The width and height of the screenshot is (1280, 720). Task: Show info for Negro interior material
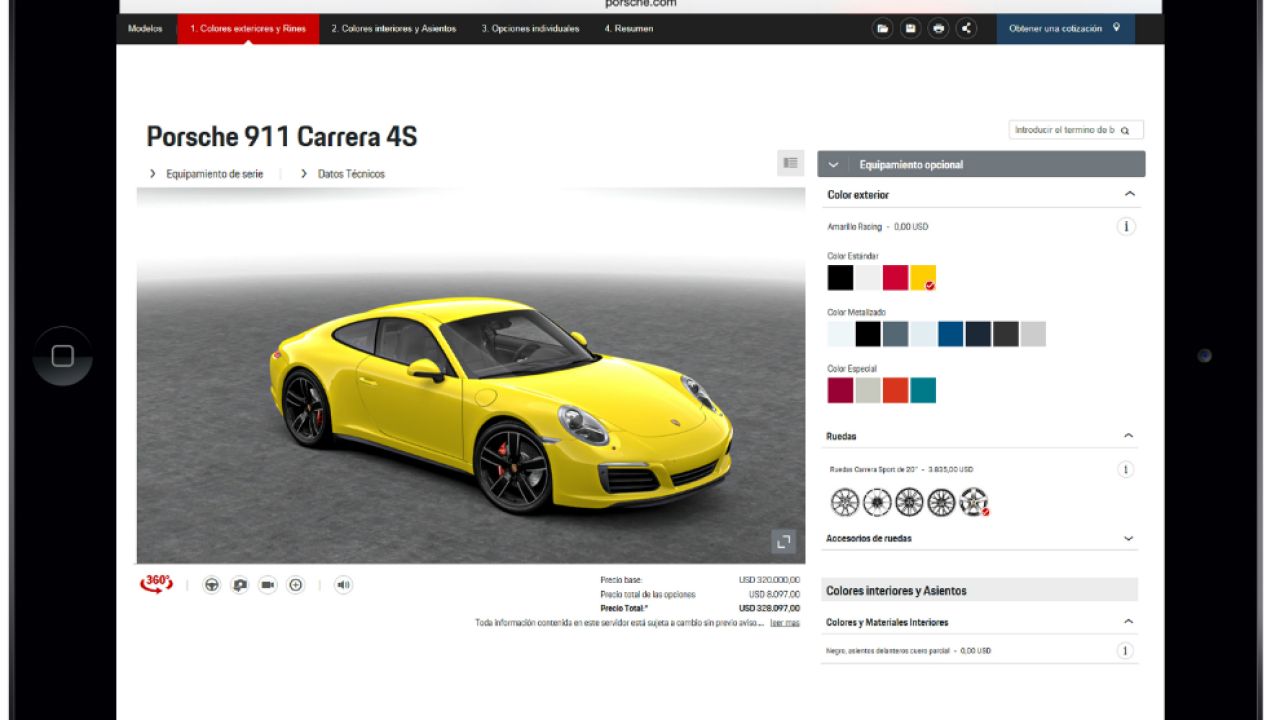(x=1125, y=651)
